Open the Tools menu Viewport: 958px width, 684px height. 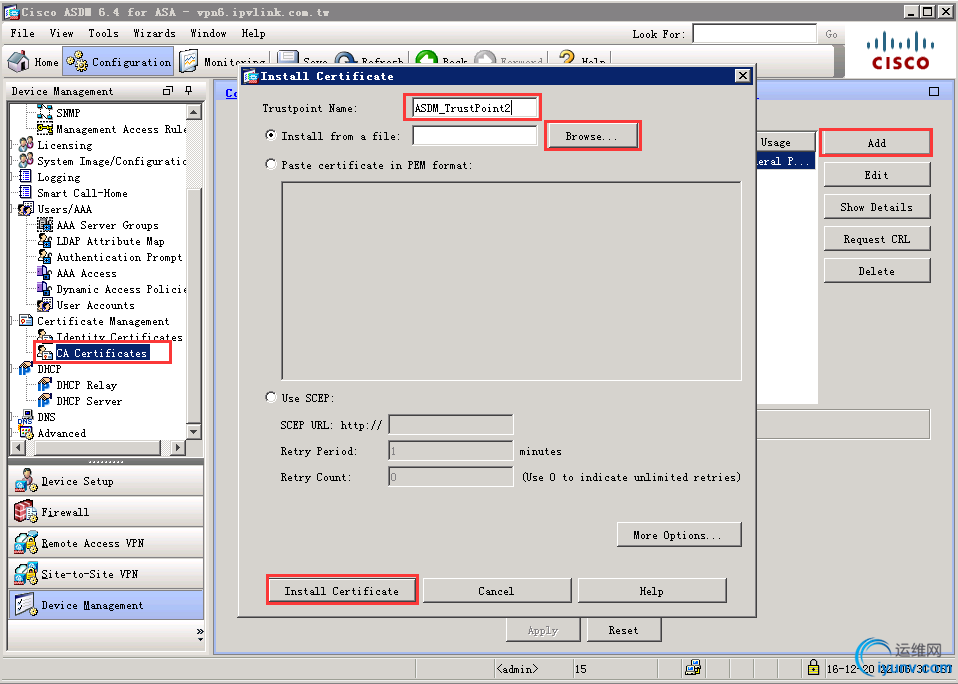pyautogui.click(x=103, y=33)
